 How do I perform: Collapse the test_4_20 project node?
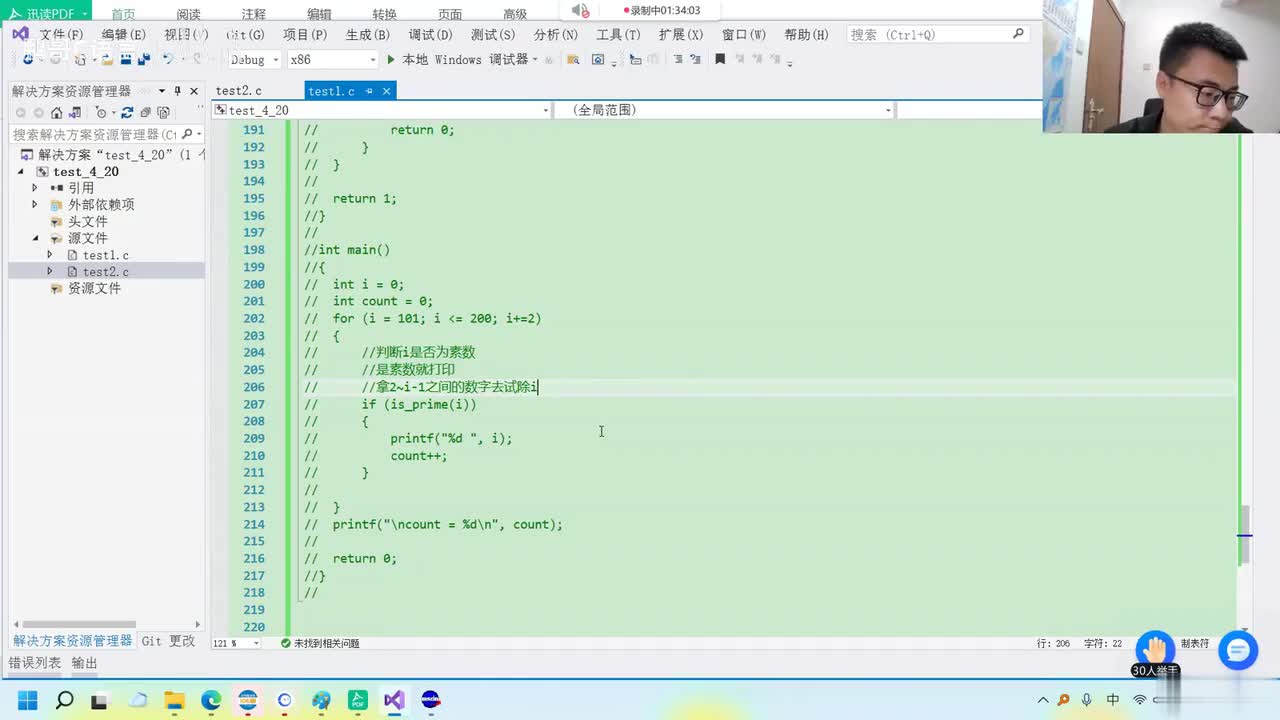click(21, 172)
